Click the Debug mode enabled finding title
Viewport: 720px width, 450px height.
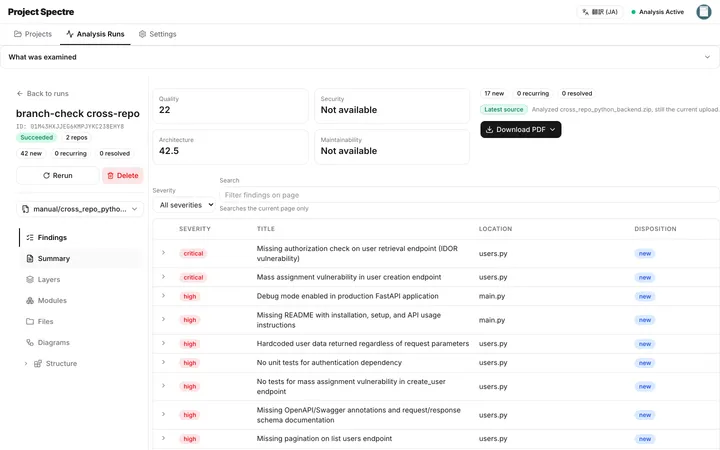[x=348, y=296]
